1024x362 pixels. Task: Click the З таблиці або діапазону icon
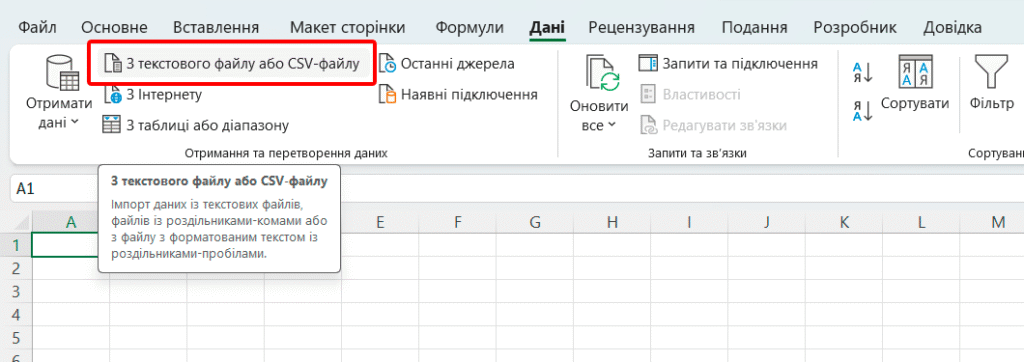112,125
